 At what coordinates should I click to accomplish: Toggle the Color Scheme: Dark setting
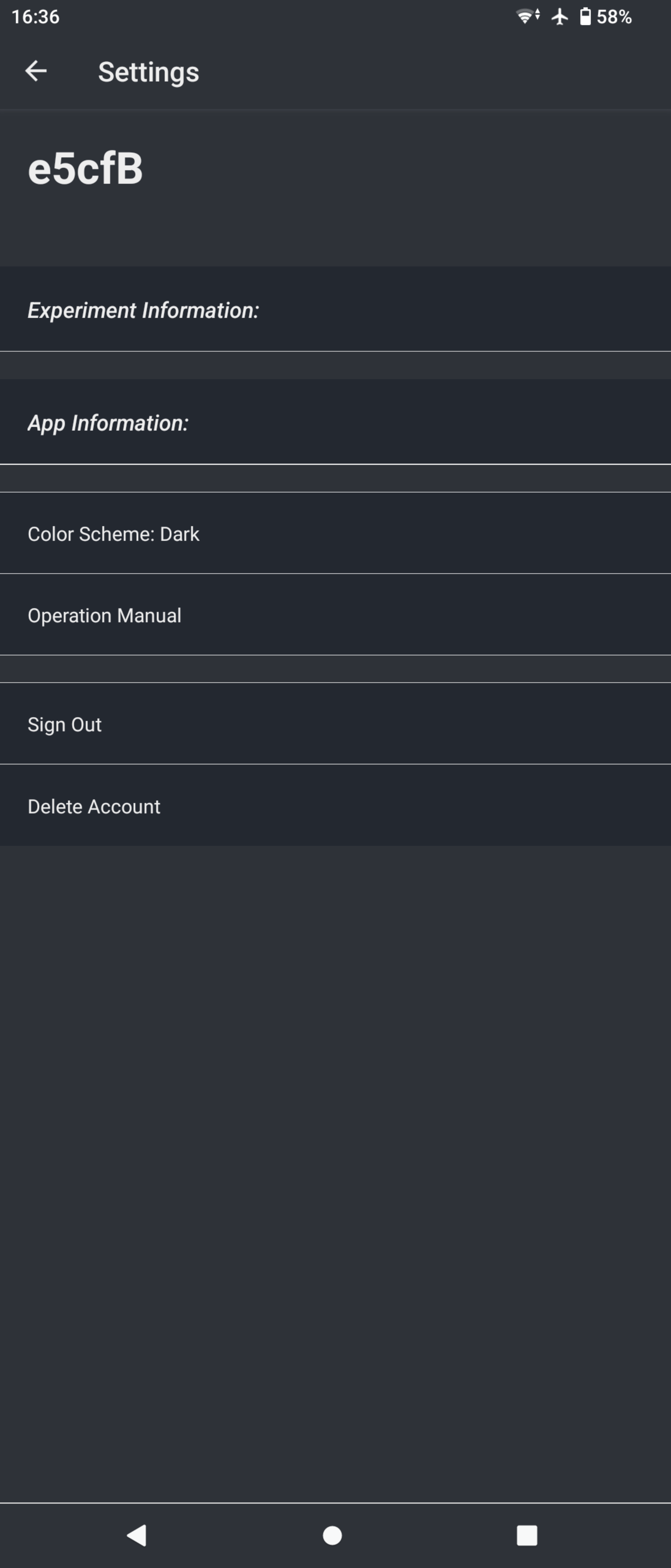[335, 533]
